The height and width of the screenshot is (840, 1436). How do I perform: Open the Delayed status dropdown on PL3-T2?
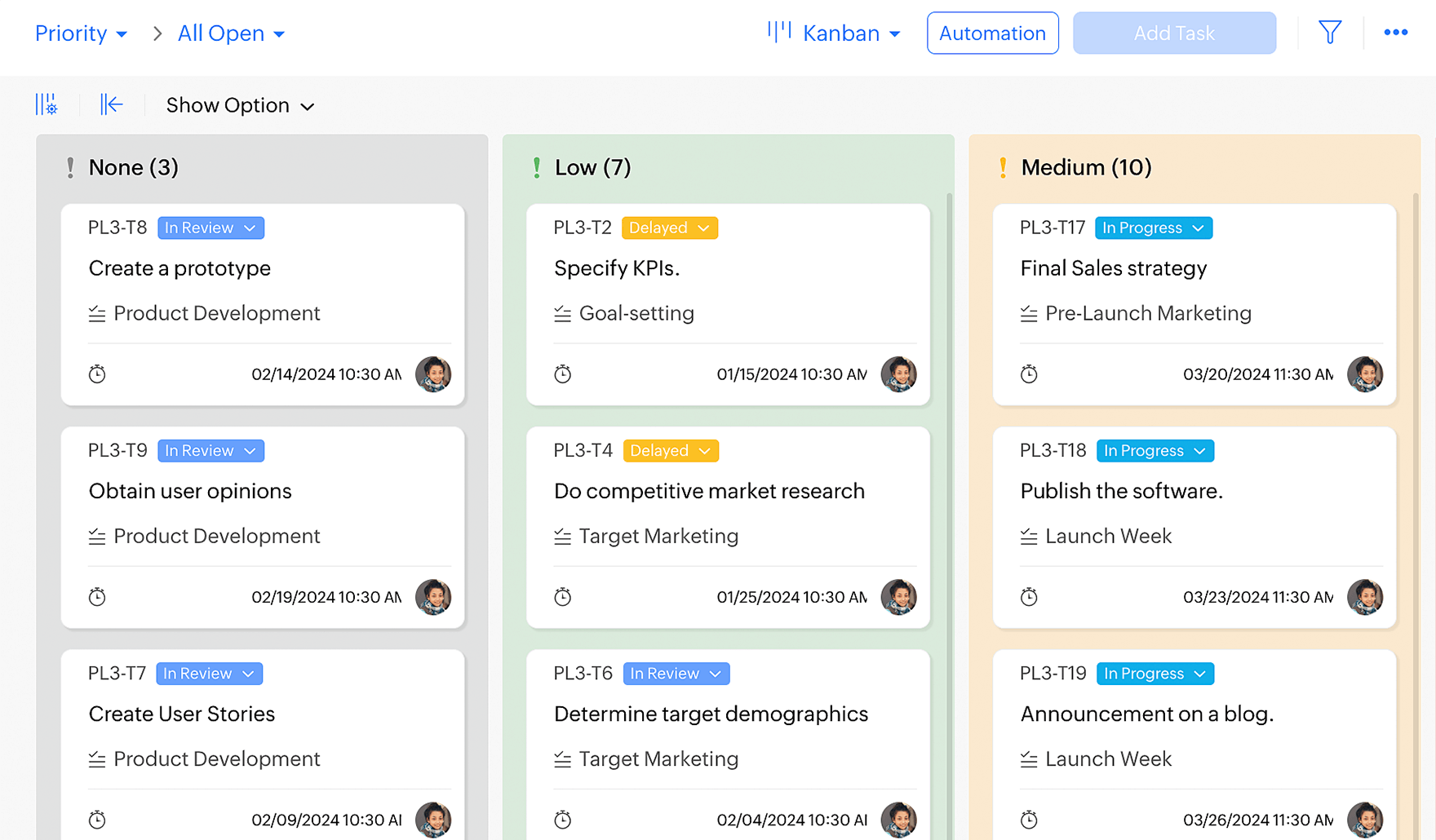point(669,228)
